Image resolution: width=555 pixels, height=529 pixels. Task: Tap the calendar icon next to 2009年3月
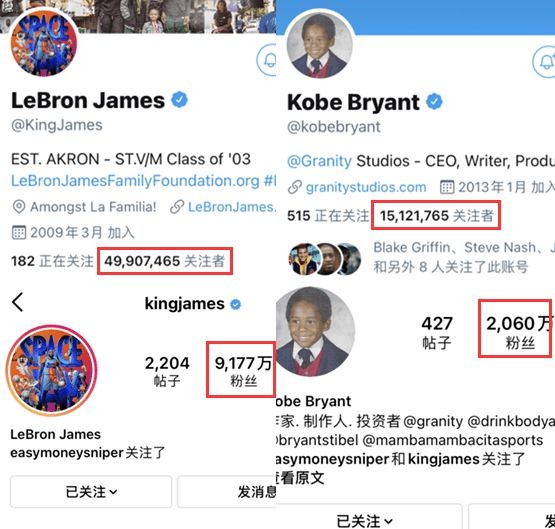pos(19,233)
